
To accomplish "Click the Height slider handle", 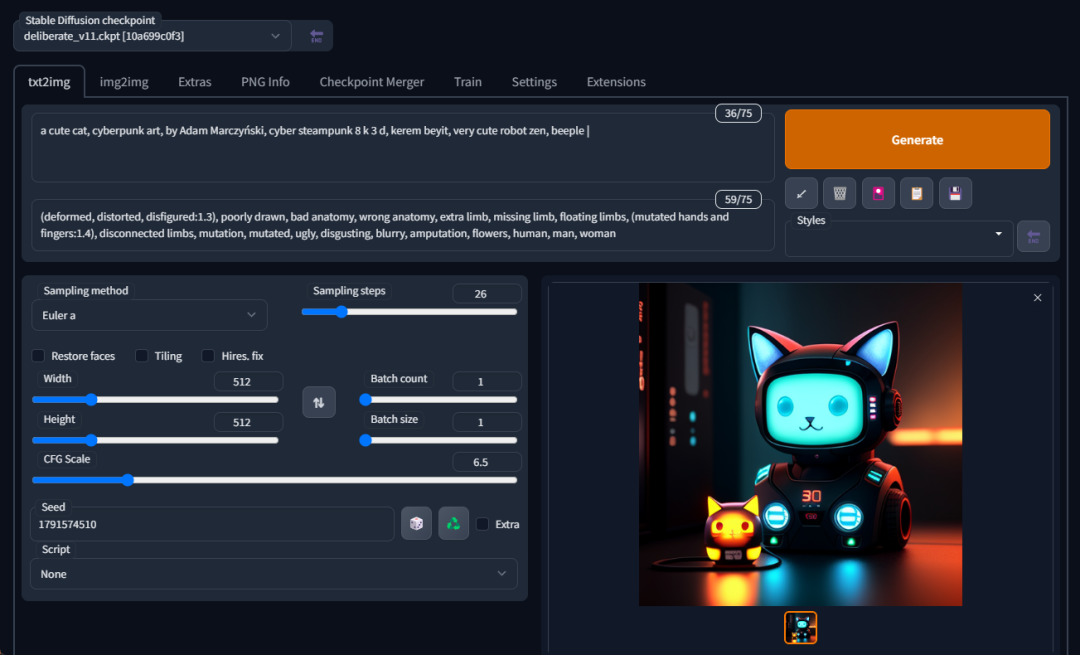I will [x=91, y=440].
